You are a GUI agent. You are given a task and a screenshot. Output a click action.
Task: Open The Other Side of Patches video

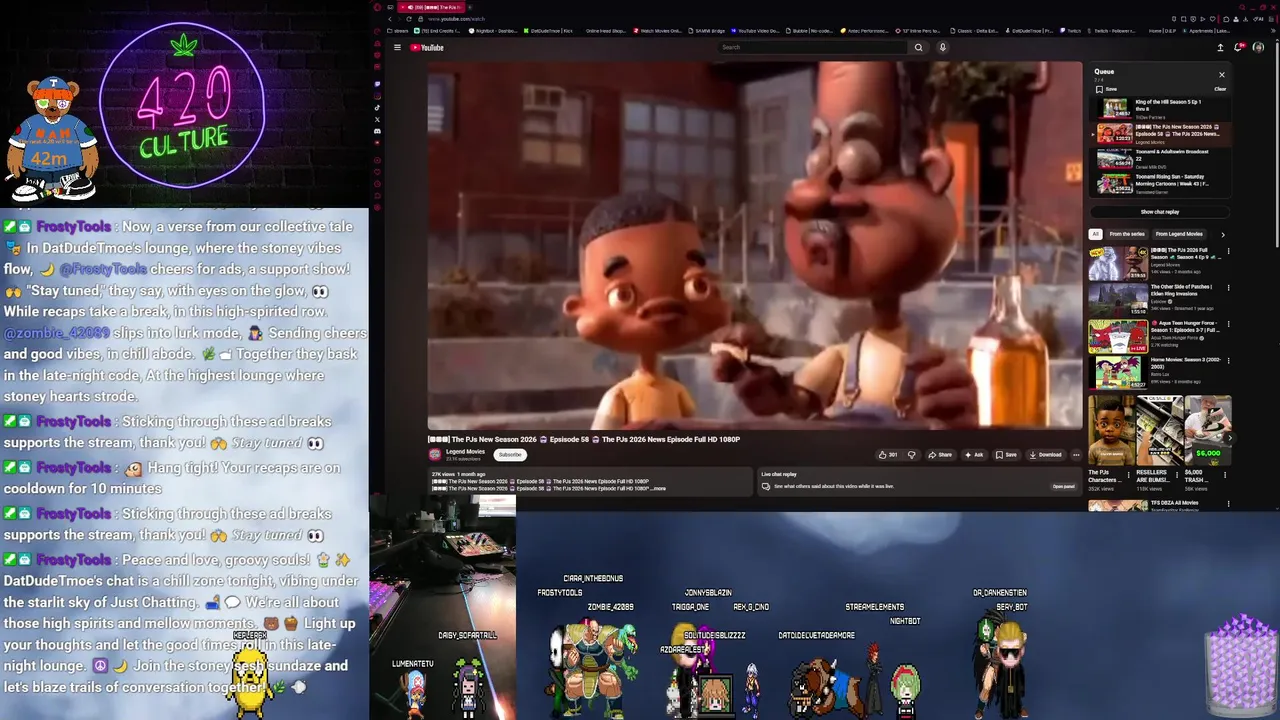click(1118, 299)
